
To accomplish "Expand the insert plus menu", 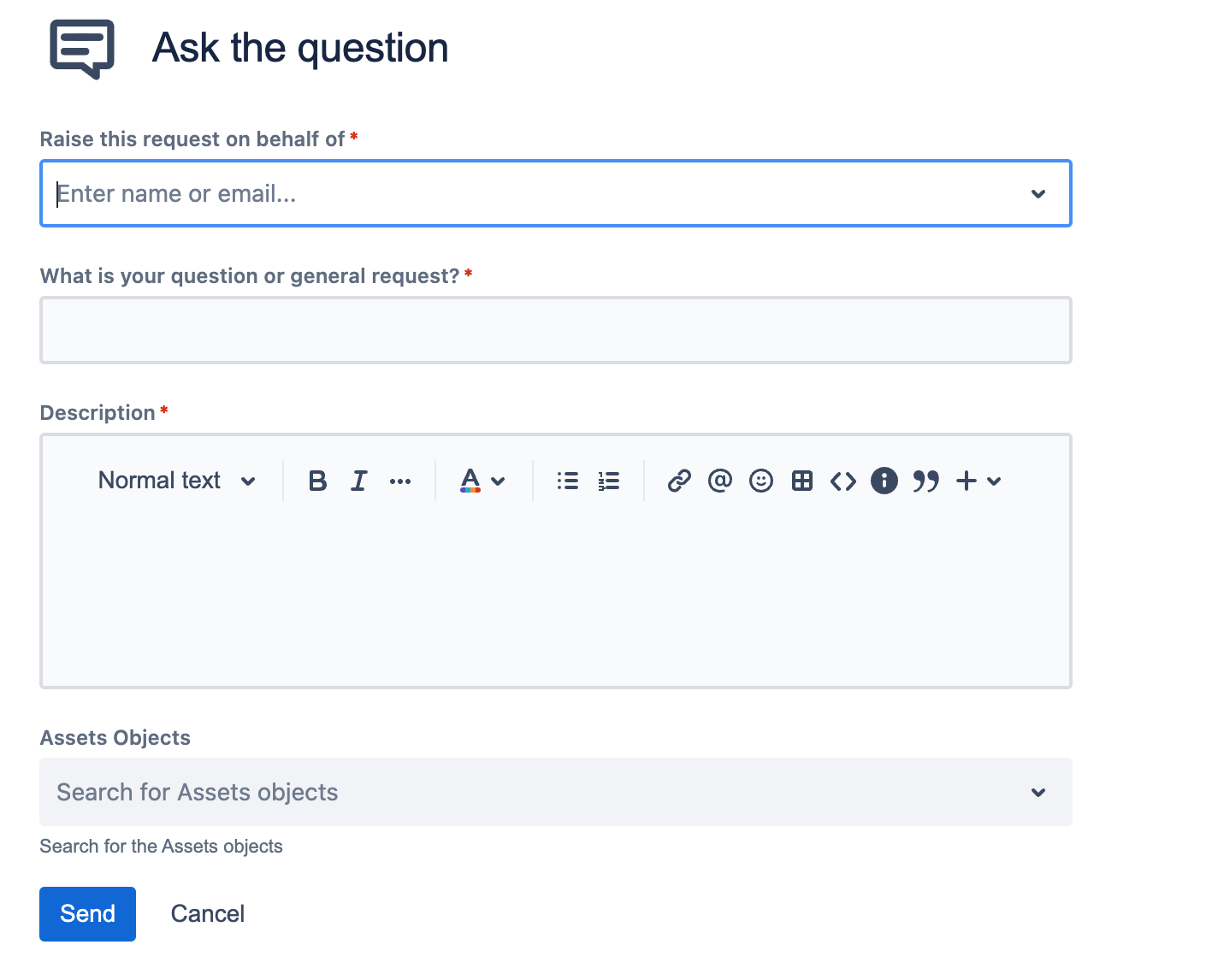I will coord(978,481).
